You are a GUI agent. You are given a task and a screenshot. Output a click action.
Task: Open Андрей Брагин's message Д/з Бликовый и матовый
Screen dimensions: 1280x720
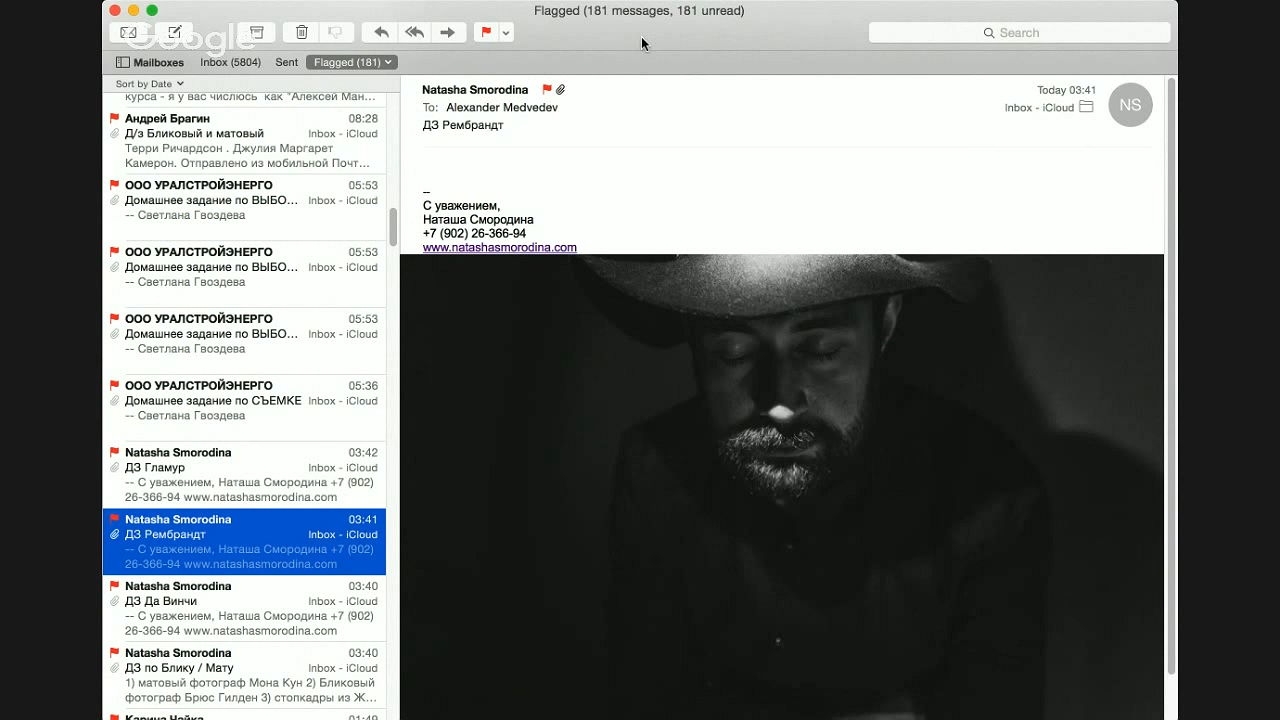point(244,141)
